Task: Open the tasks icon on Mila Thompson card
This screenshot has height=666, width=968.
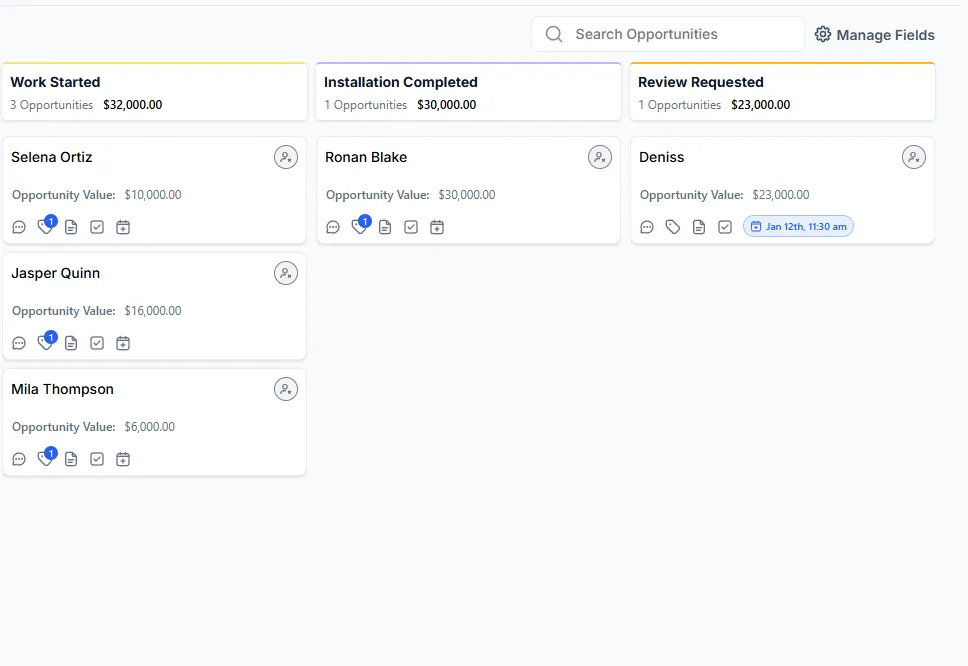Action: [97, 459]
